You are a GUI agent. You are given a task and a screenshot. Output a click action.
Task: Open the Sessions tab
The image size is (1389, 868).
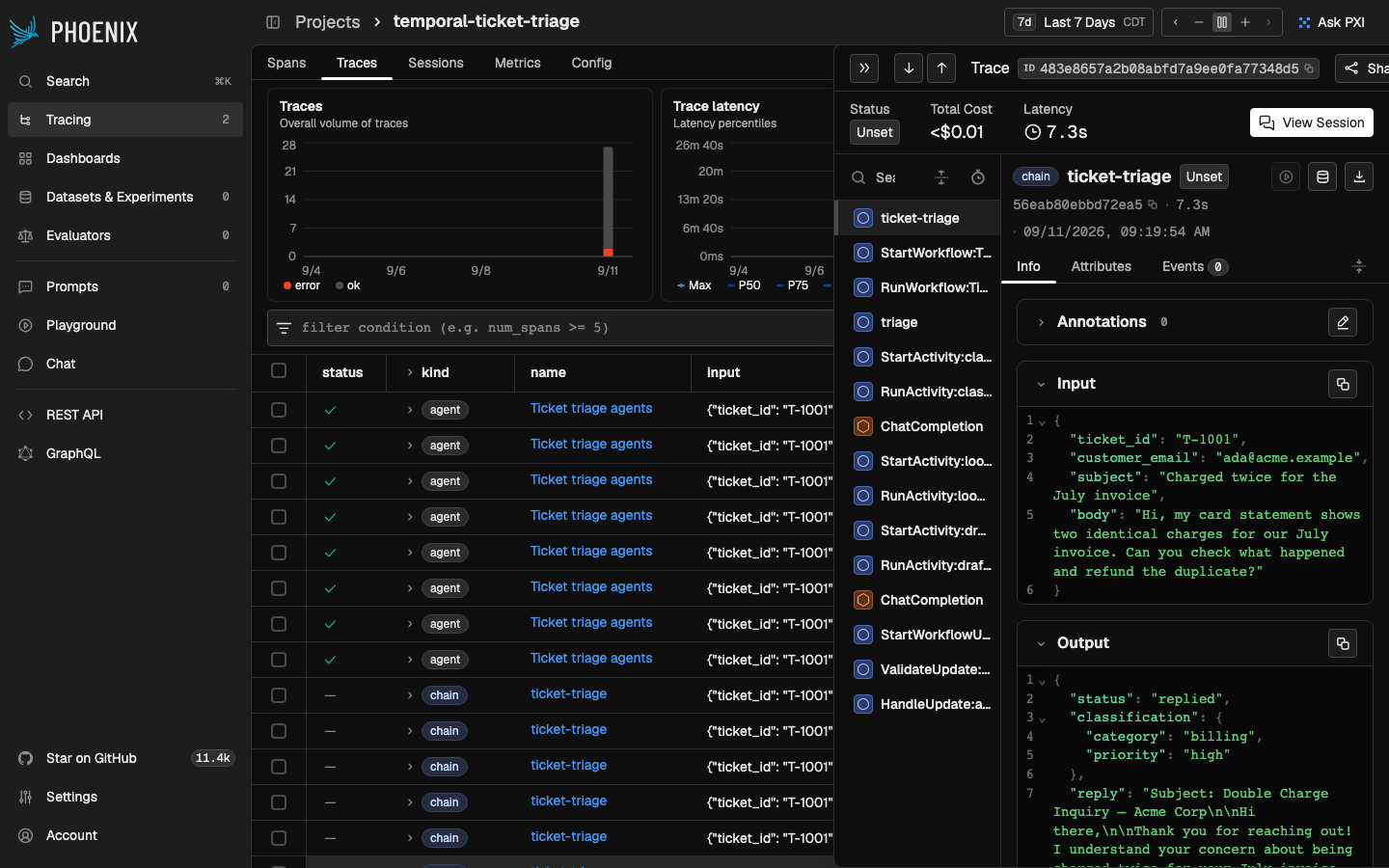(x=436, y=63)
